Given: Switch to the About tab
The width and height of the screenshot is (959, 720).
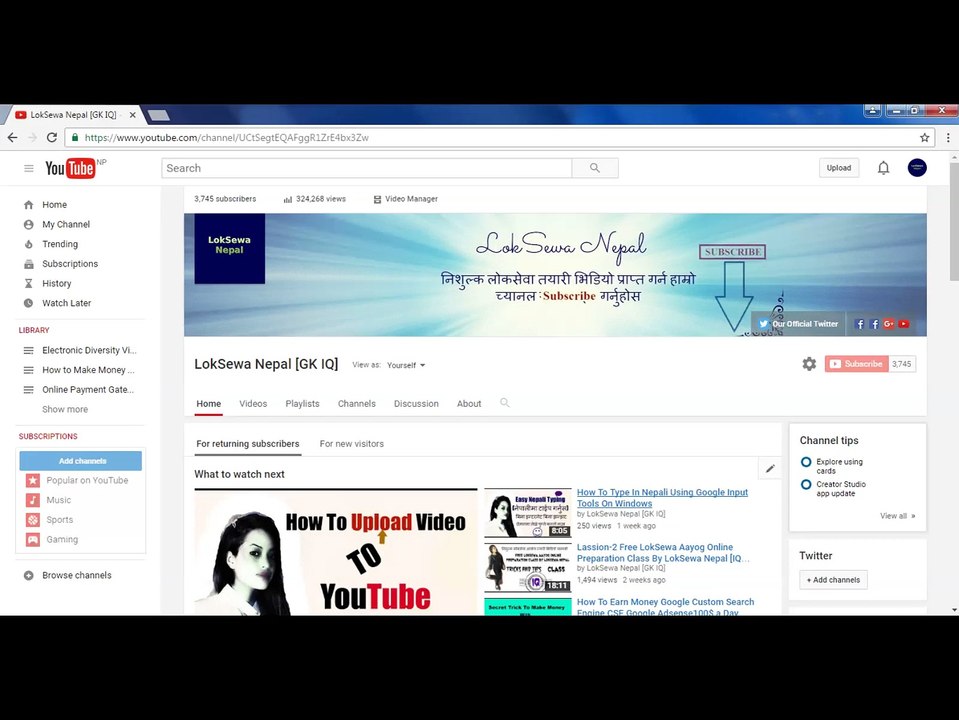Looking at the screenshot, I should 469,404.
